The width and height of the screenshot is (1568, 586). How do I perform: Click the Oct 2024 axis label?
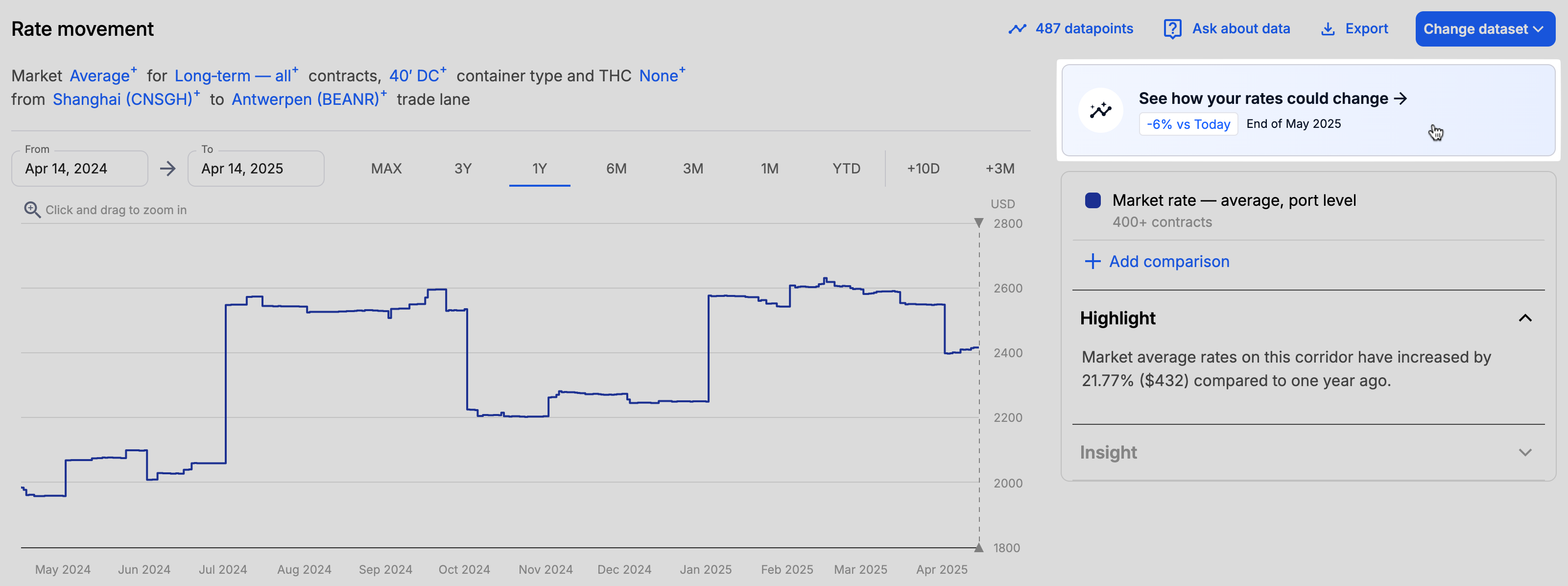coord(464,569)
